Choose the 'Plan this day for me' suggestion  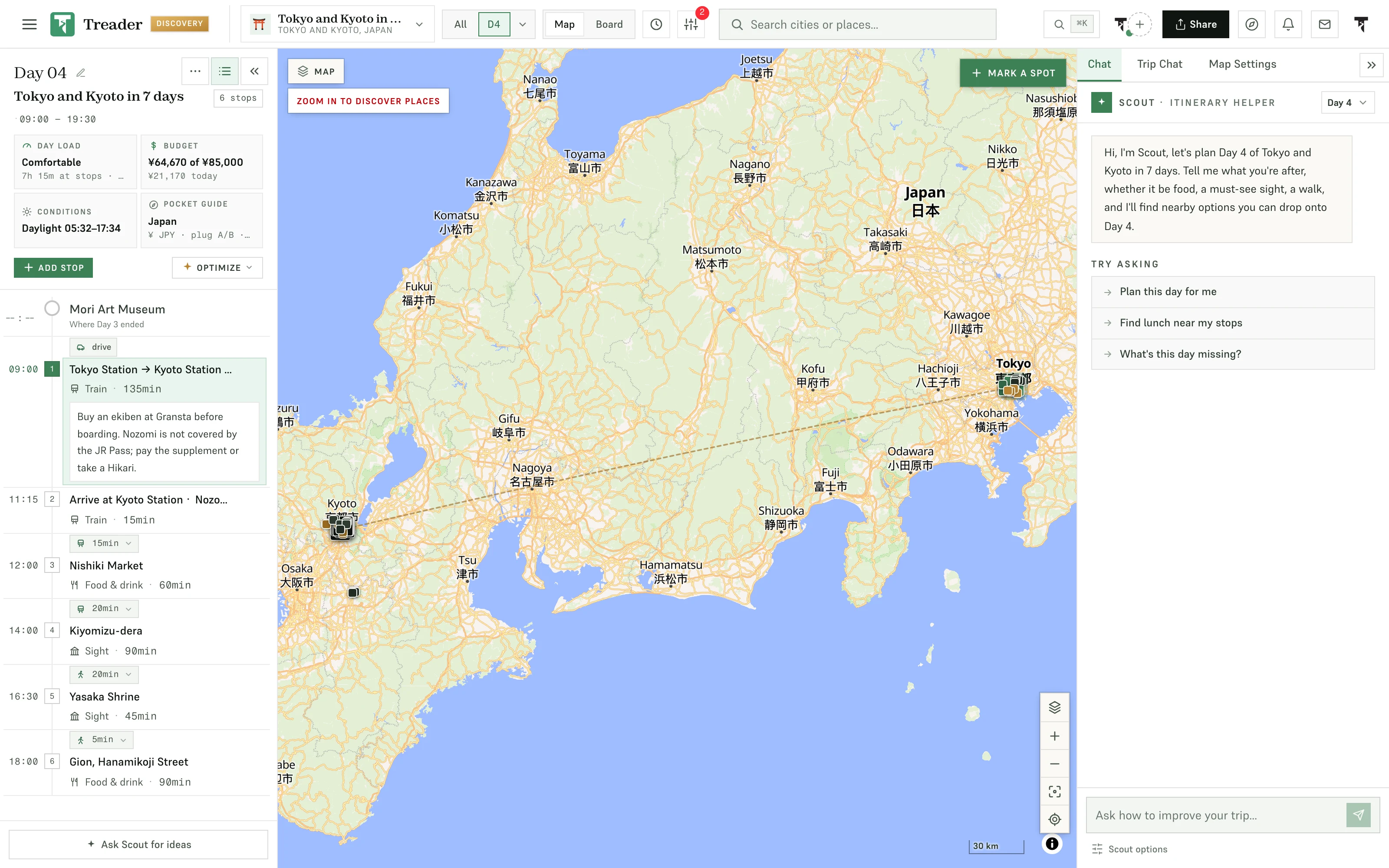coord(1232,292)
